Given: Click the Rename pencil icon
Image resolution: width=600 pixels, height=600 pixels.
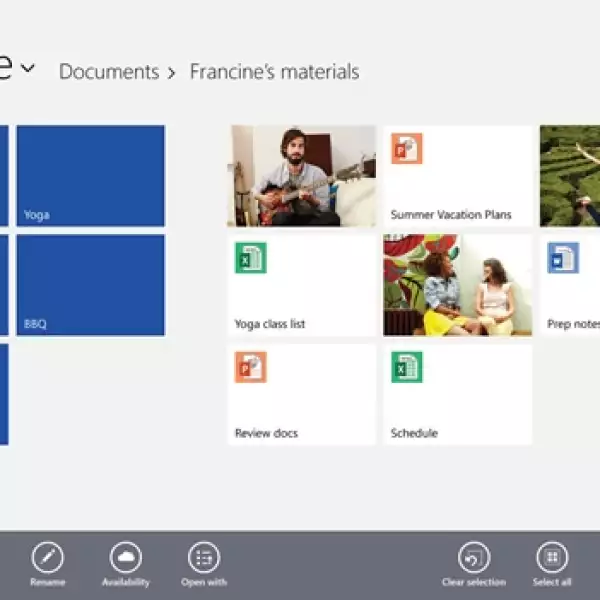Looking at the screenshot, I should [47, 557].
